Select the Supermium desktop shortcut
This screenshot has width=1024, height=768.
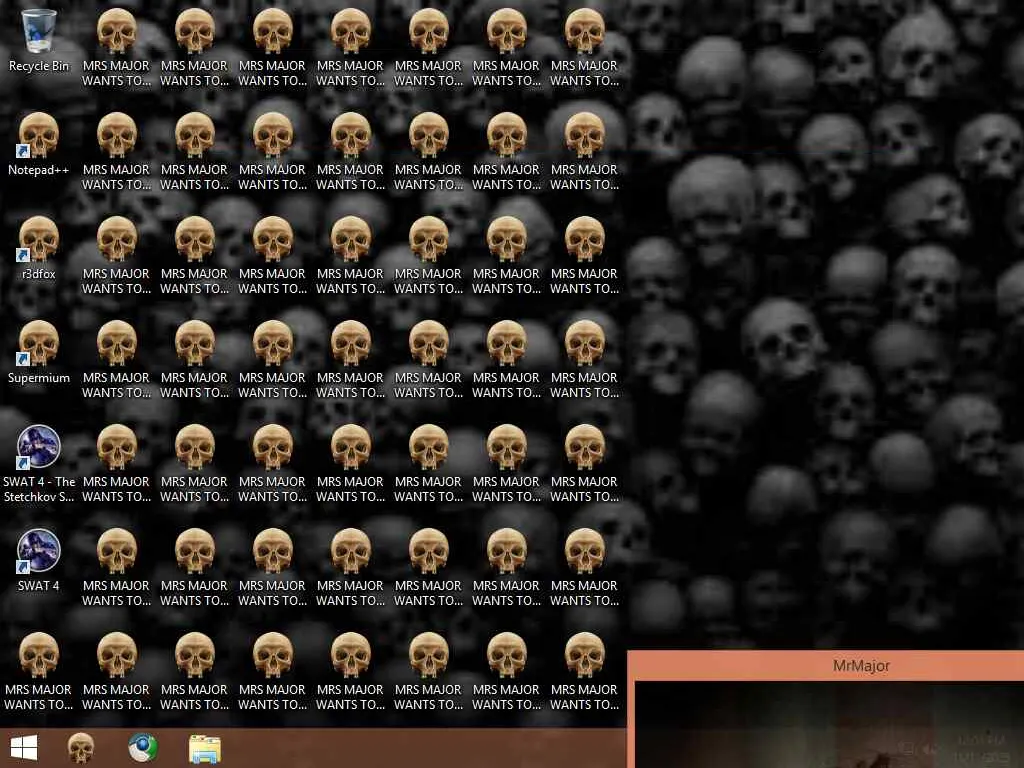(39, 352)
